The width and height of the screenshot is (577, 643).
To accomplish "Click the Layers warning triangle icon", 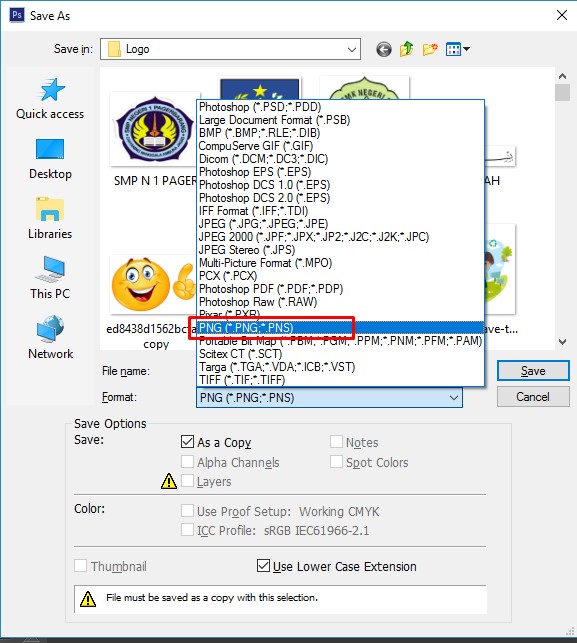I will [x=169, y=481].
